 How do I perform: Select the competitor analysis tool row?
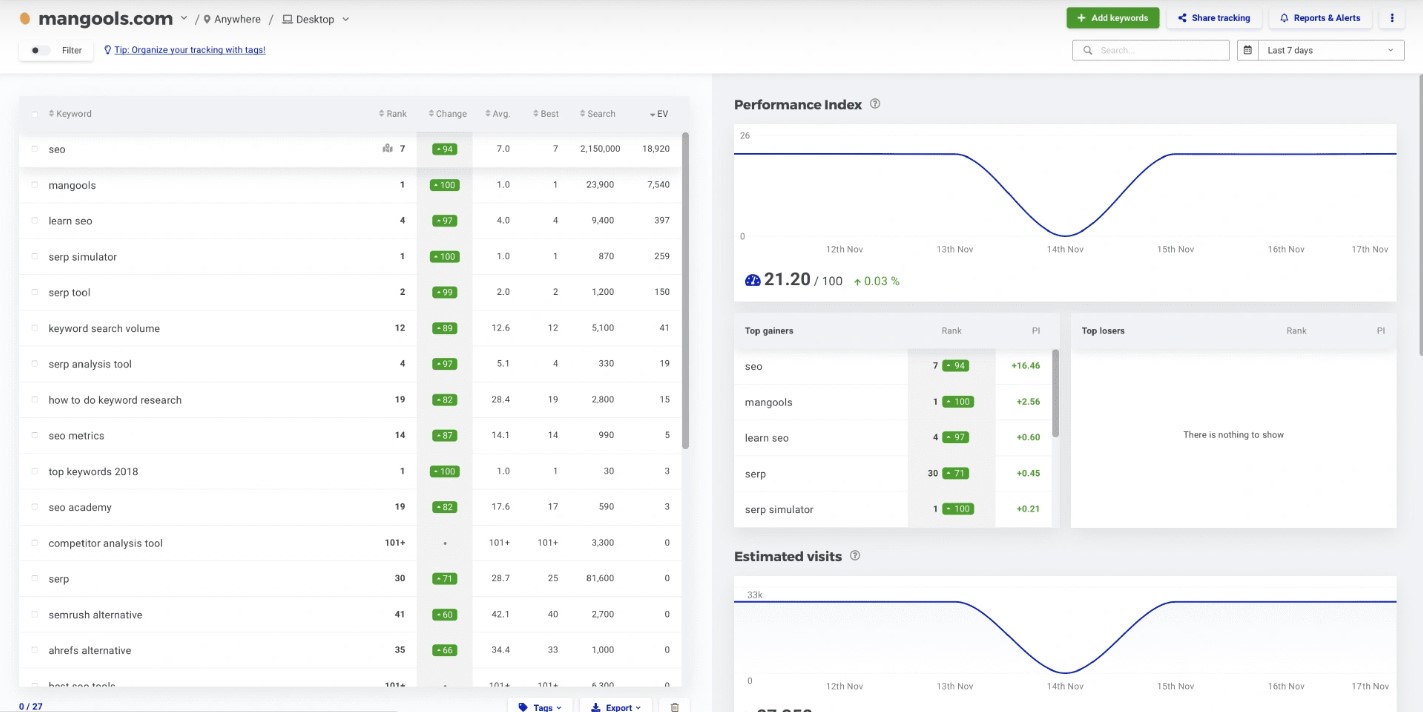point(350,543)
